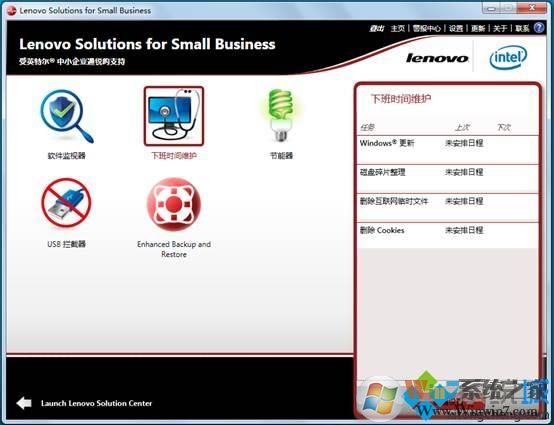Click the app icon in title bar

[12, 11]
